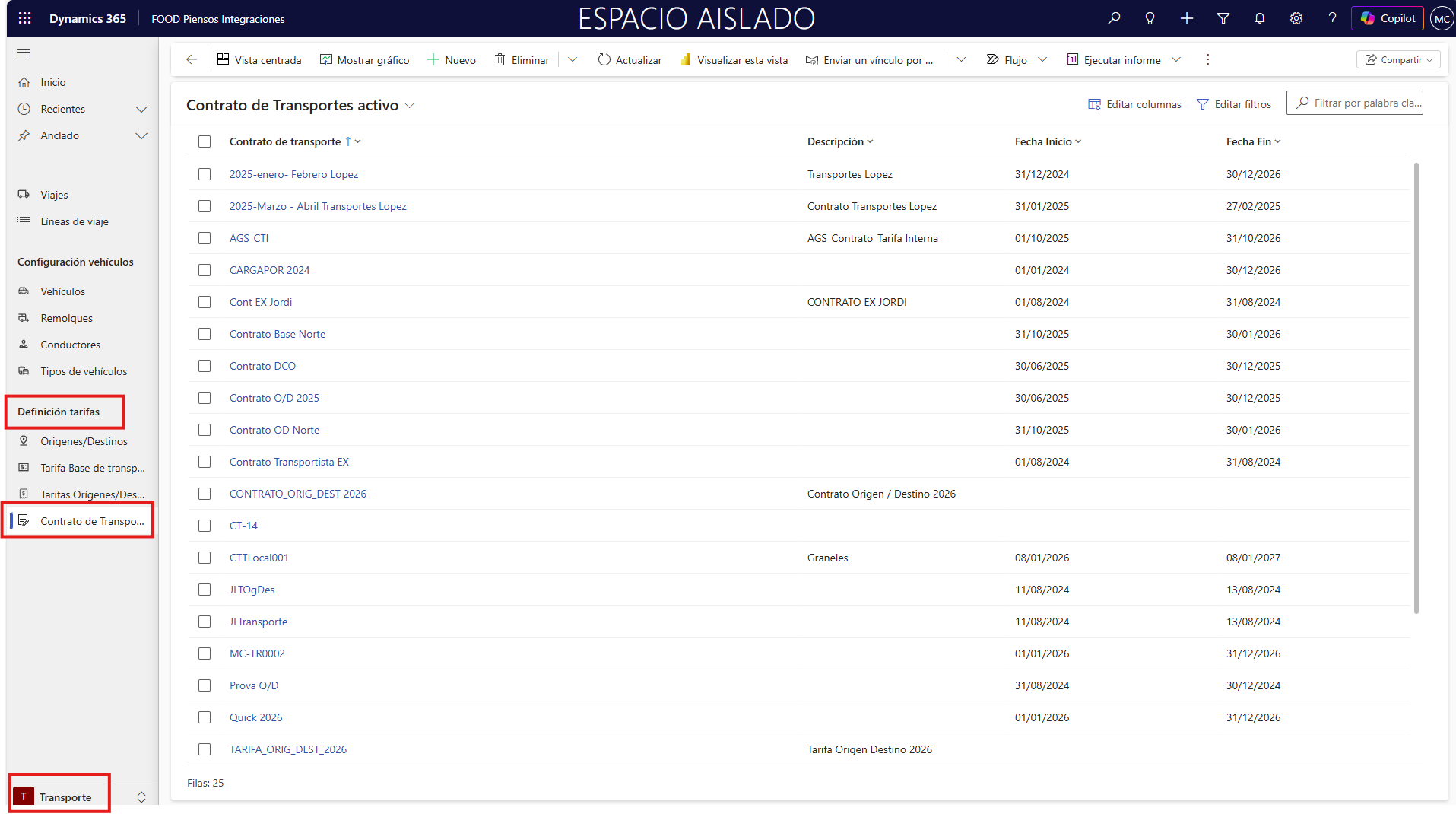Toggle the select-all checkbox in the header row
Image resolution: width=1456 pixels, height=814 pixels.
(205, 141)
